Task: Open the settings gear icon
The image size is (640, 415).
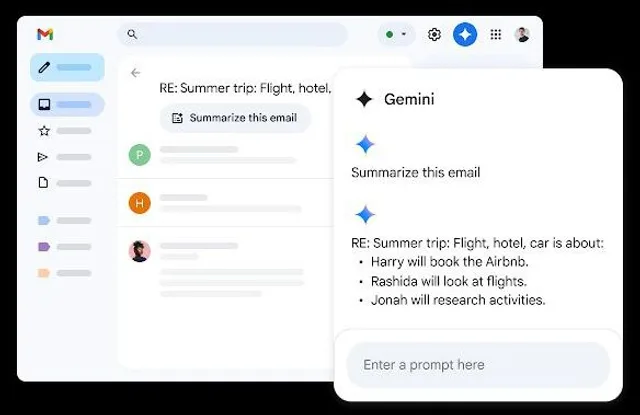Action: [x=434, y=35]
